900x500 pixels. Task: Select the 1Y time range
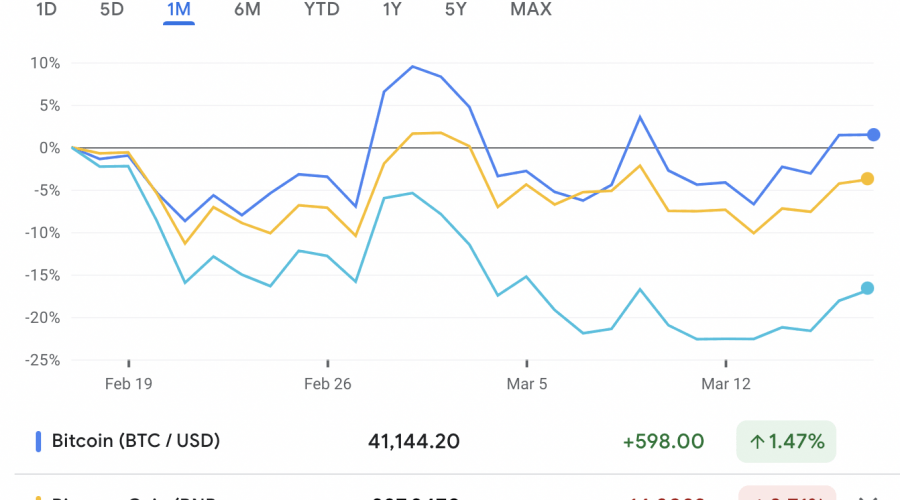[394, 10]
